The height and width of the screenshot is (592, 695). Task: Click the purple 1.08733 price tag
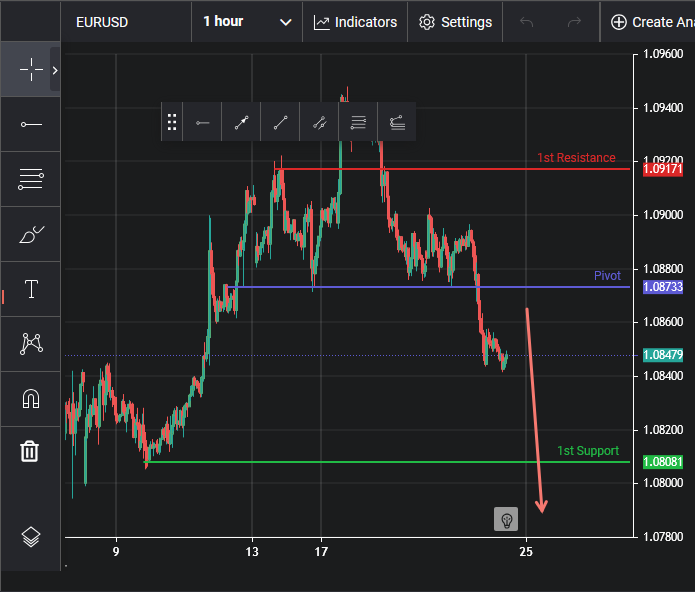tap(663, 287)
